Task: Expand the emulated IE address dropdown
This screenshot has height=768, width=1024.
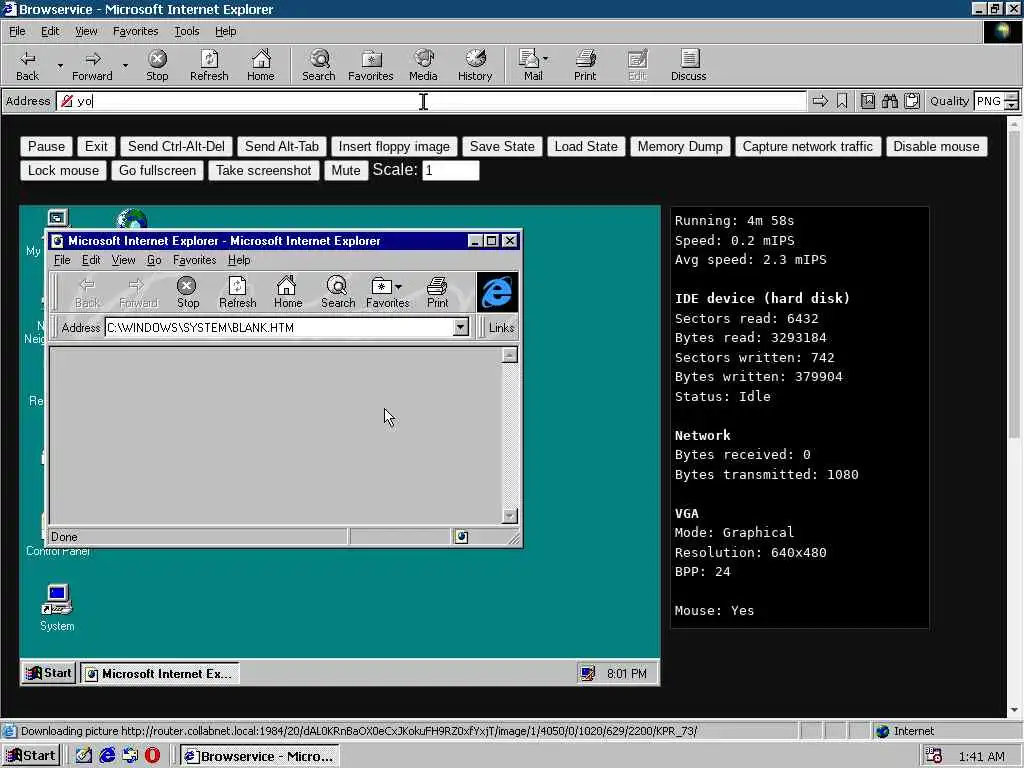Action: point(460,327)
